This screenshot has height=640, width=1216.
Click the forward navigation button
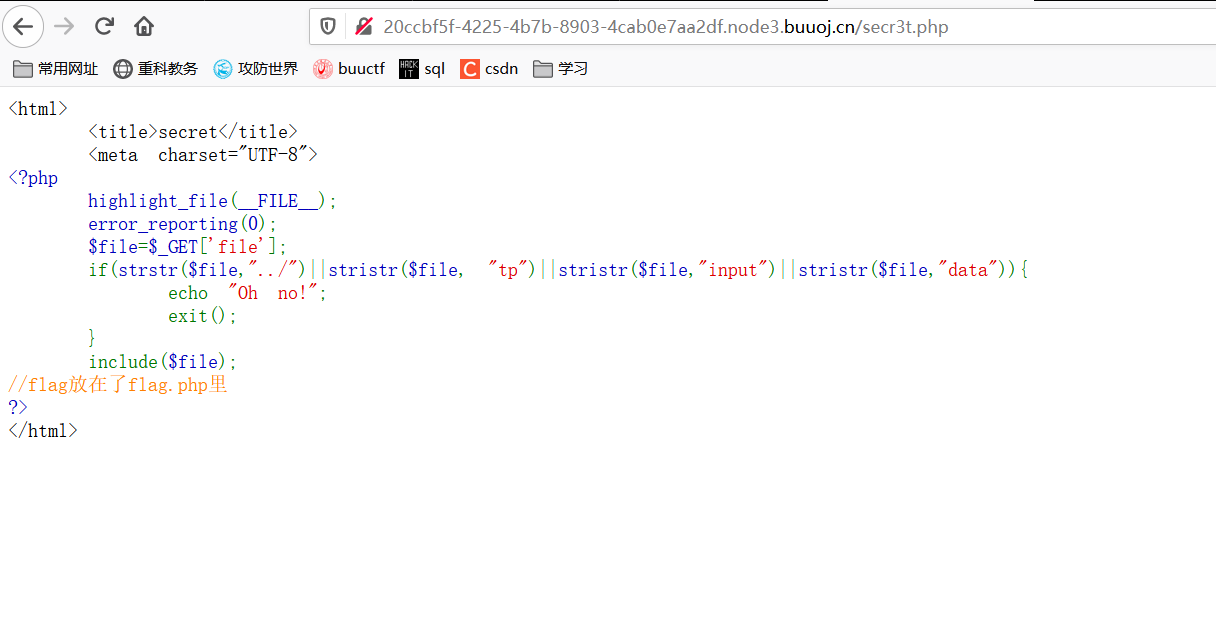click(62, 27)
